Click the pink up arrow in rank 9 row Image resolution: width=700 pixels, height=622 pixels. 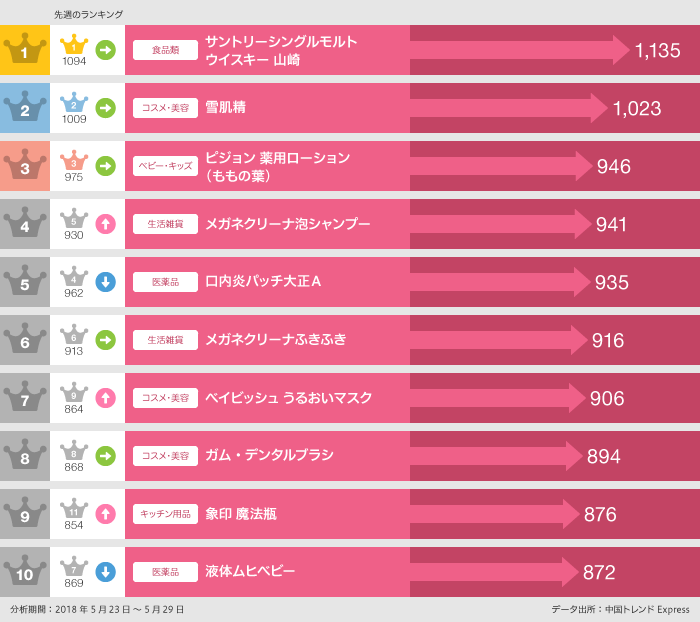pos(105,514)
